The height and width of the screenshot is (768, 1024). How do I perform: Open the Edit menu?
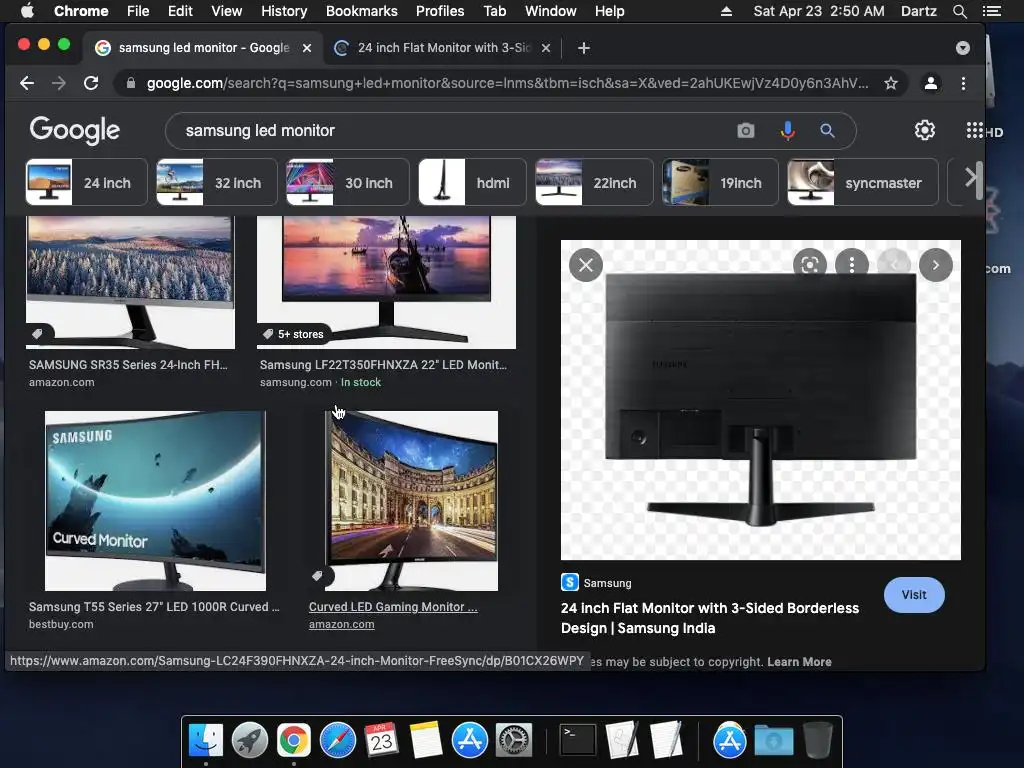point(180,11)
